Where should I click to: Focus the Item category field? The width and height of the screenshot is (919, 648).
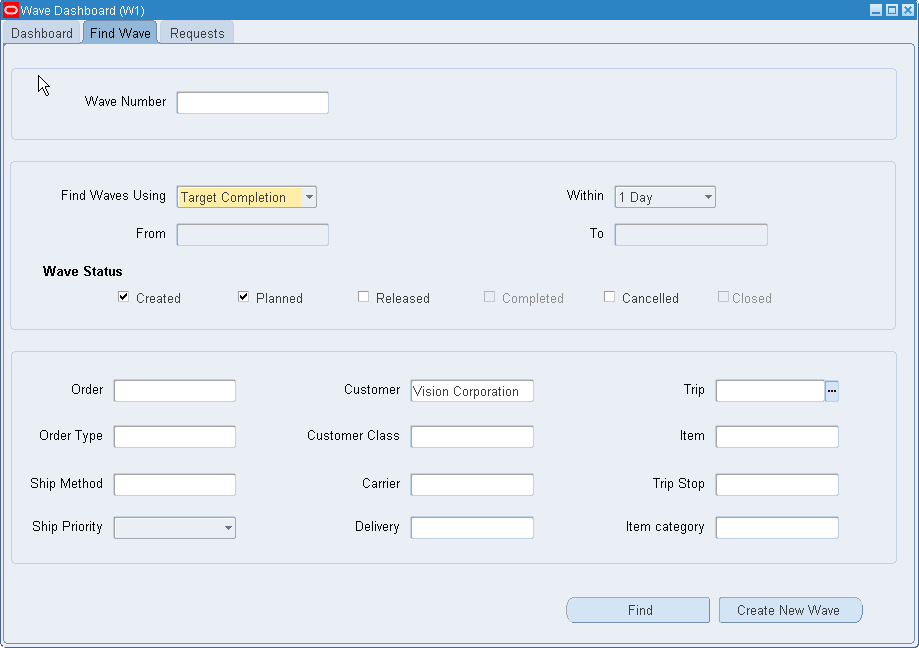(777, 527)
